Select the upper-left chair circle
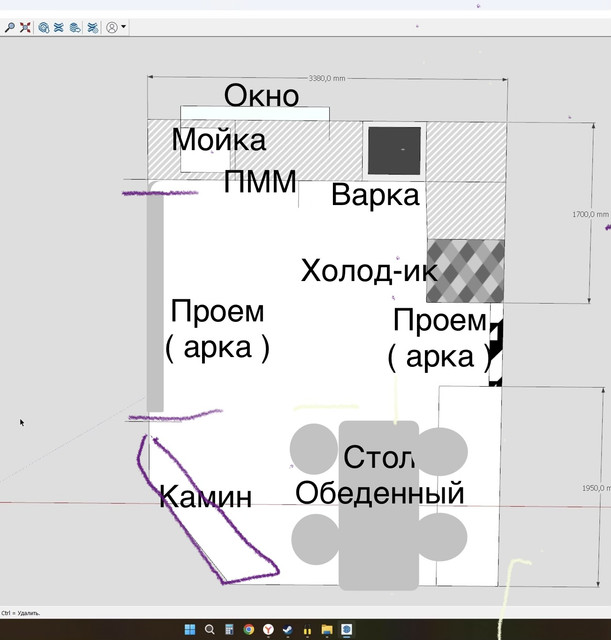The width and height of the screenshot is (611, 640). click(x=313, y=448)
